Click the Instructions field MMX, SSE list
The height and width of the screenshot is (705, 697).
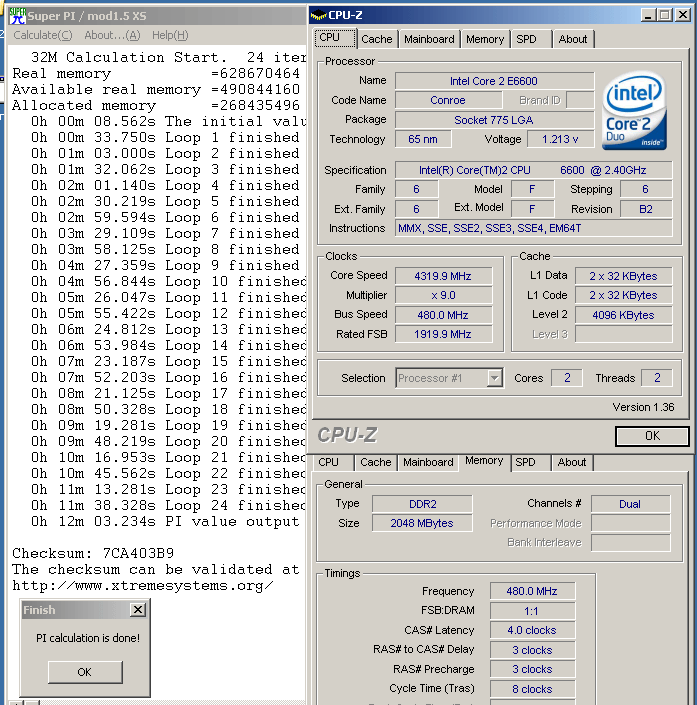tap(533, 228)
